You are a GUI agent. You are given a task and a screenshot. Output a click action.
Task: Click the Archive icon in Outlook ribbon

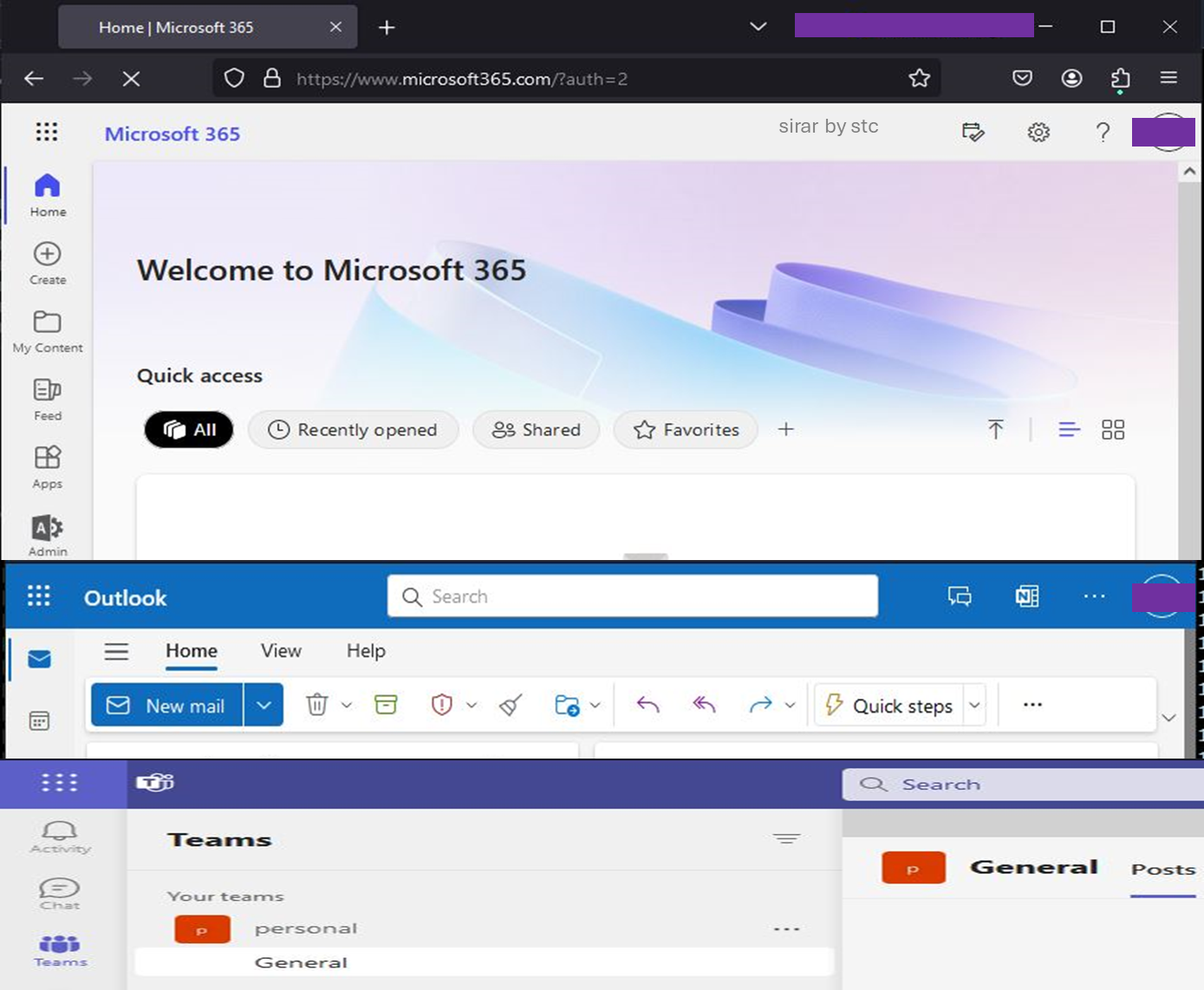(x=386, y=704)
